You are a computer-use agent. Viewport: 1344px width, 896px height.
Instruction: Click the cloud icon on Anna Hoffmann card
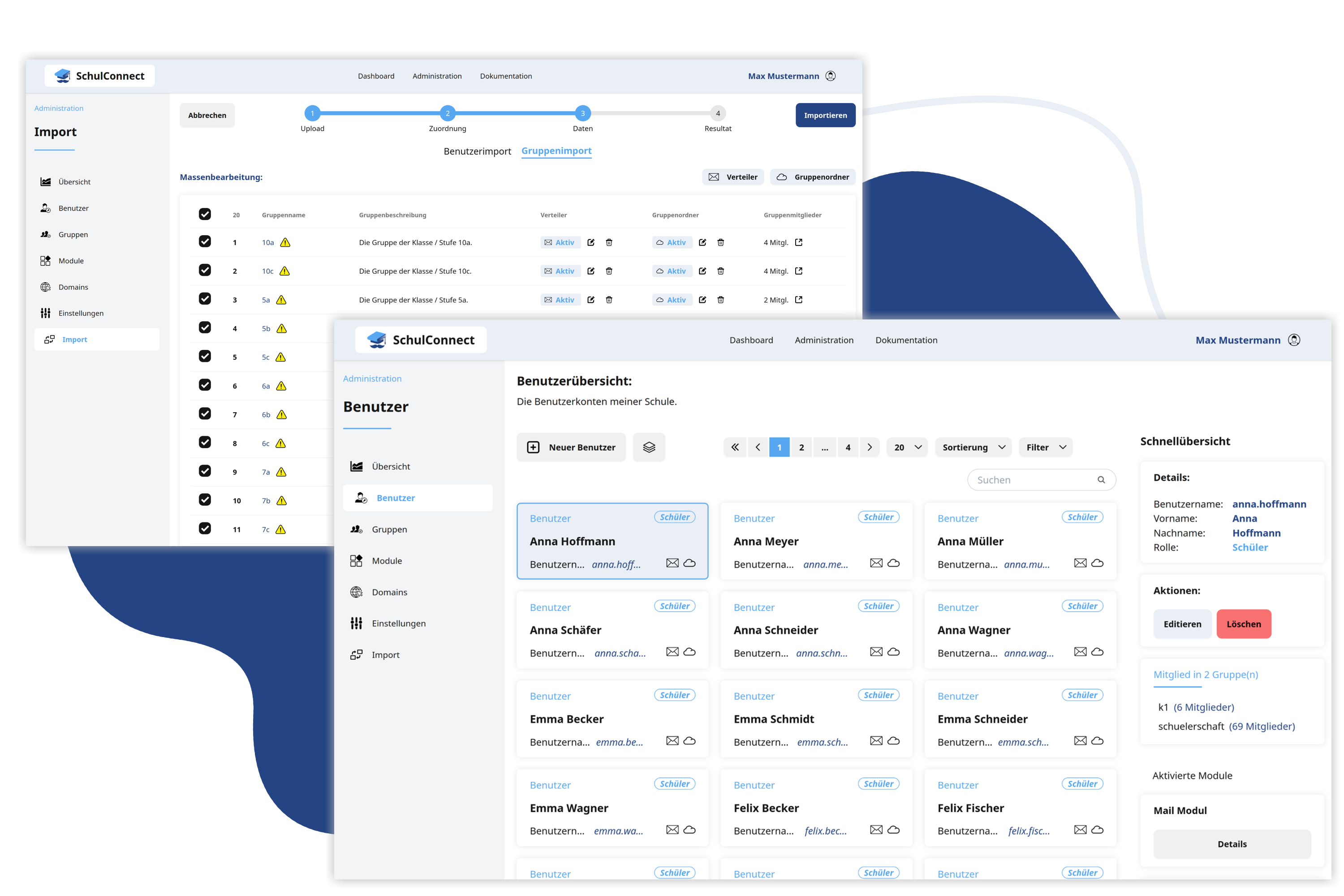coord(690,564)
